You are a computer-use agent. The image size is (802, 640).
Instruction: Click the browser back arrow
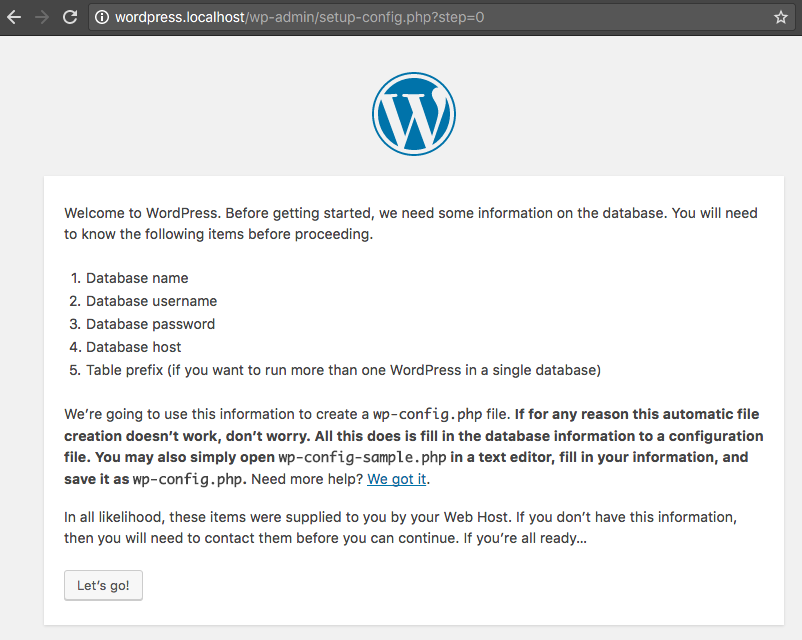point(14,17)
